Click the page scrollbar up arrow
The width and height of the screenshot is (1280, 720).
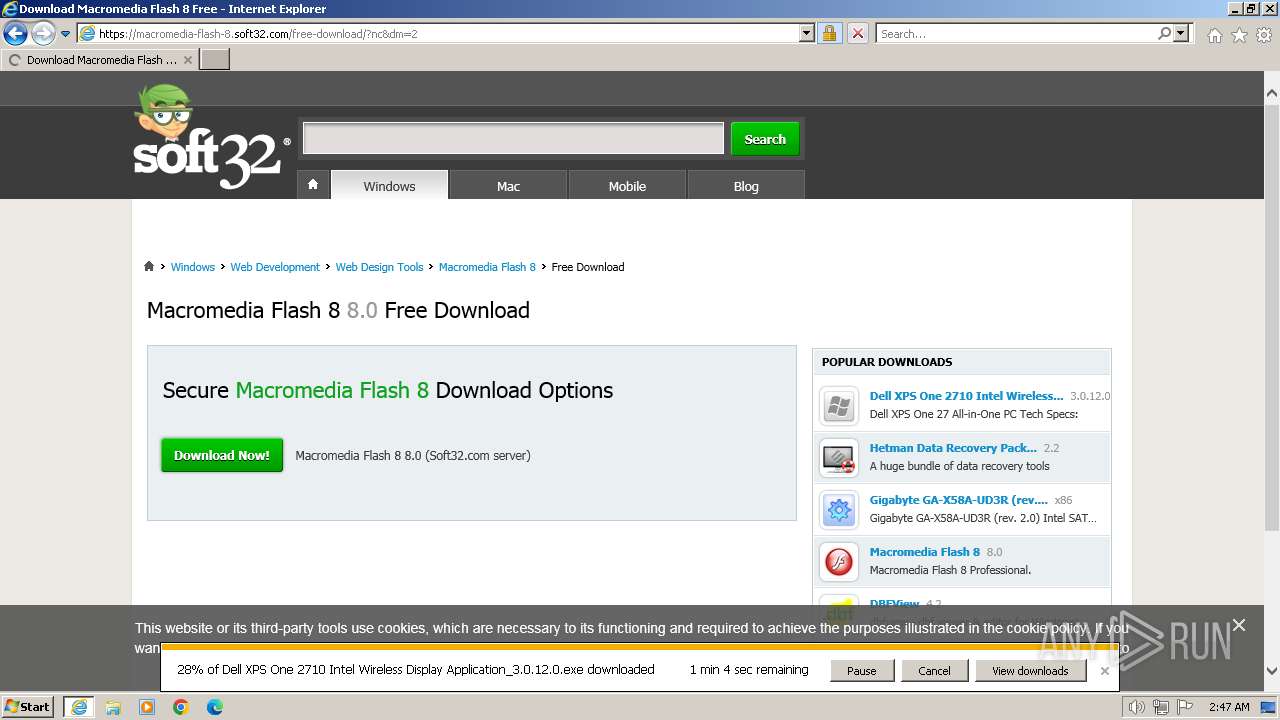tap(1271, 93)
